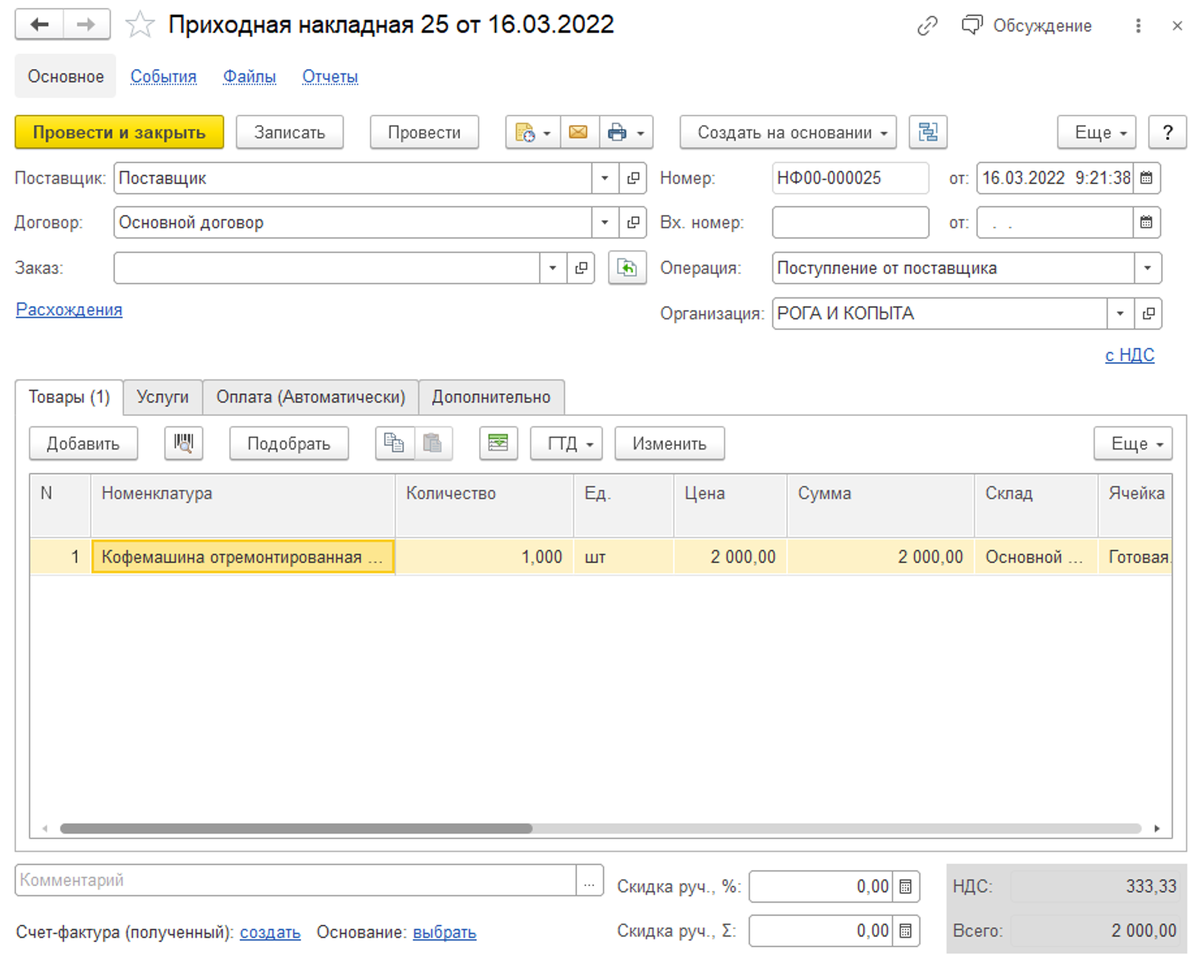The height and width of the screenshot is (960, 1200).
Task: Open Создать на основании dropdown menu
Action: click(x=788, y=132)
